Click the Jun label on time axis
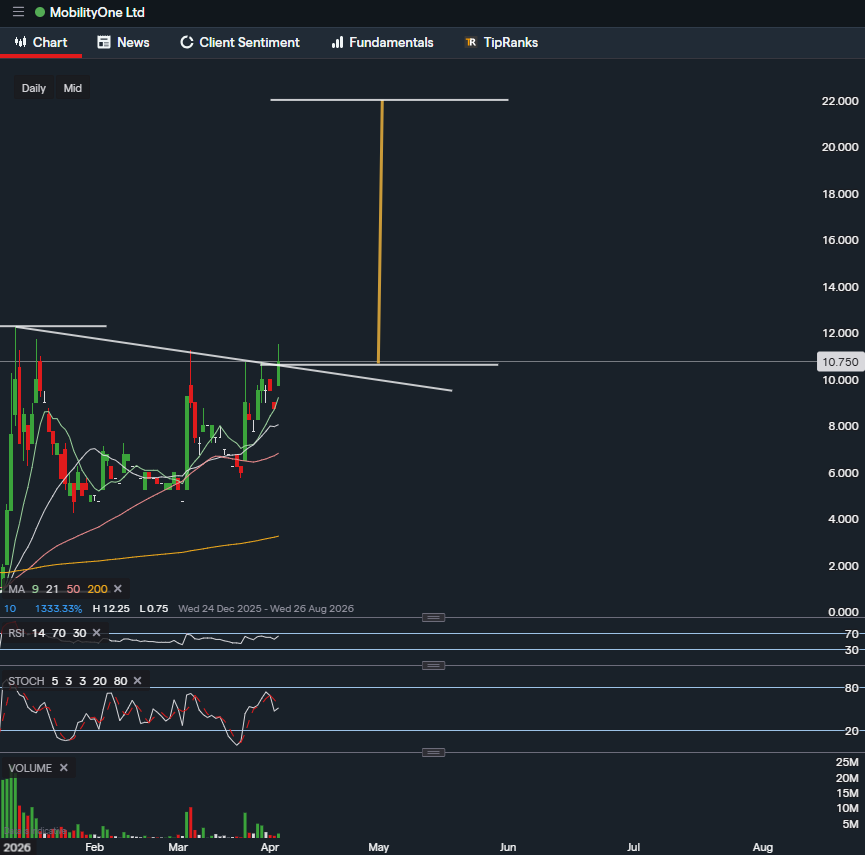Screen dimensions: 865x855 [508, 847]
